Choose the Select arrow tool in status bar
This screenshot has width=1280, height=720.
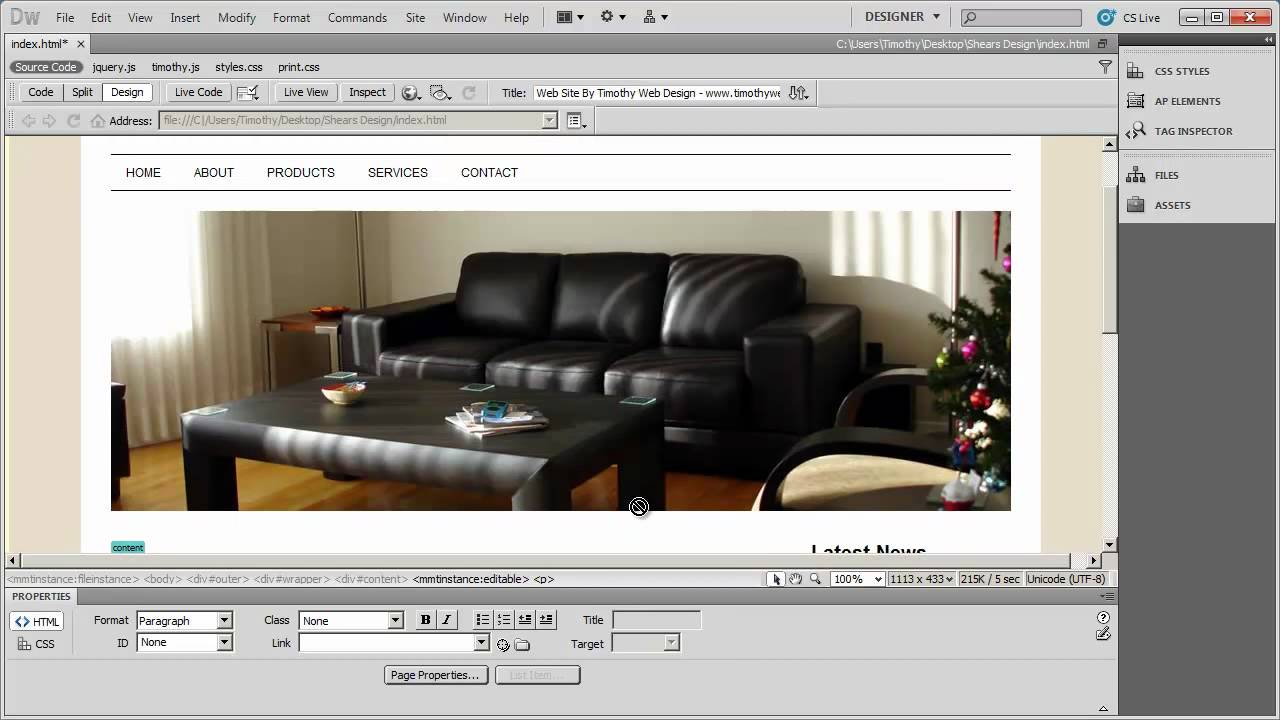(776, 579)
